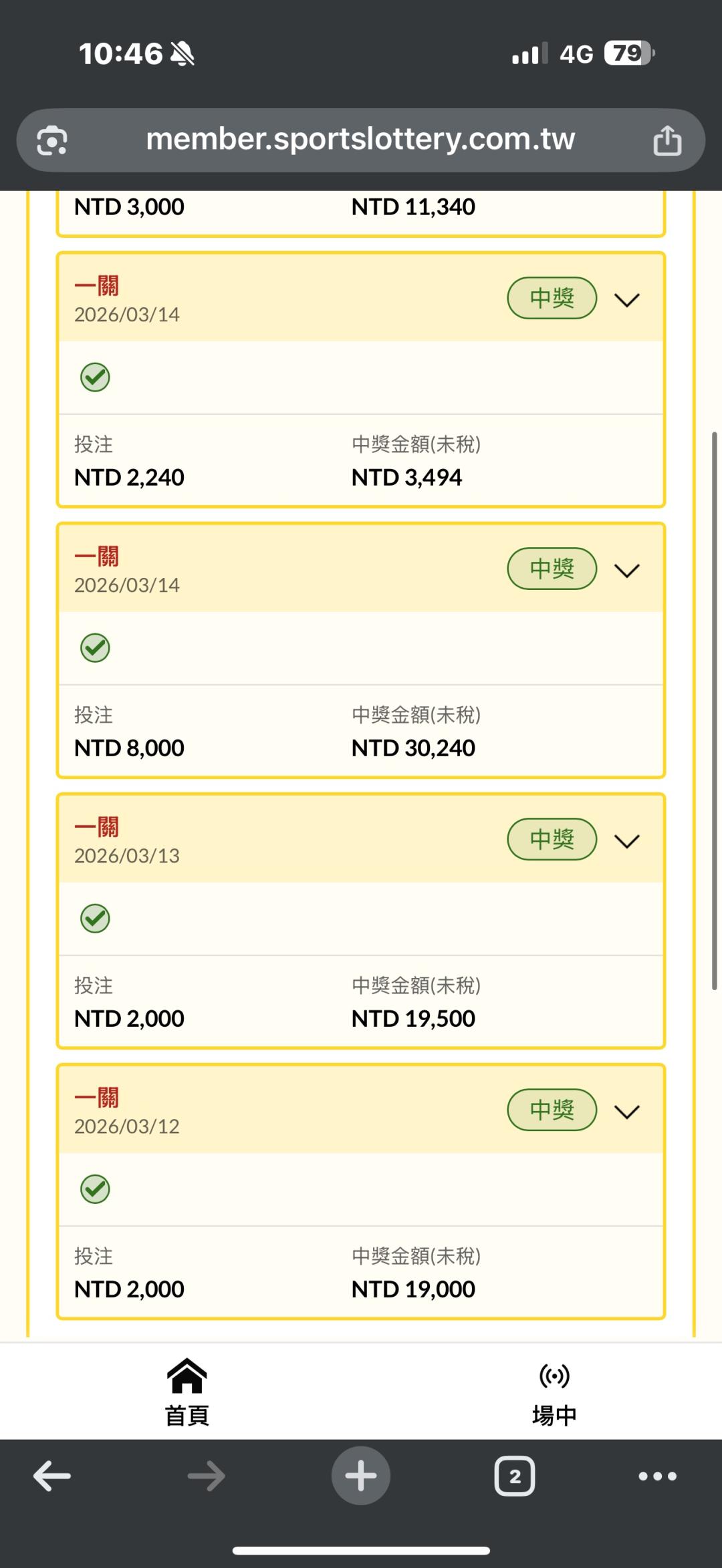Open the browser three-dots menu
This screenshot has width=722, height=1568.
tap(657, 1476)
